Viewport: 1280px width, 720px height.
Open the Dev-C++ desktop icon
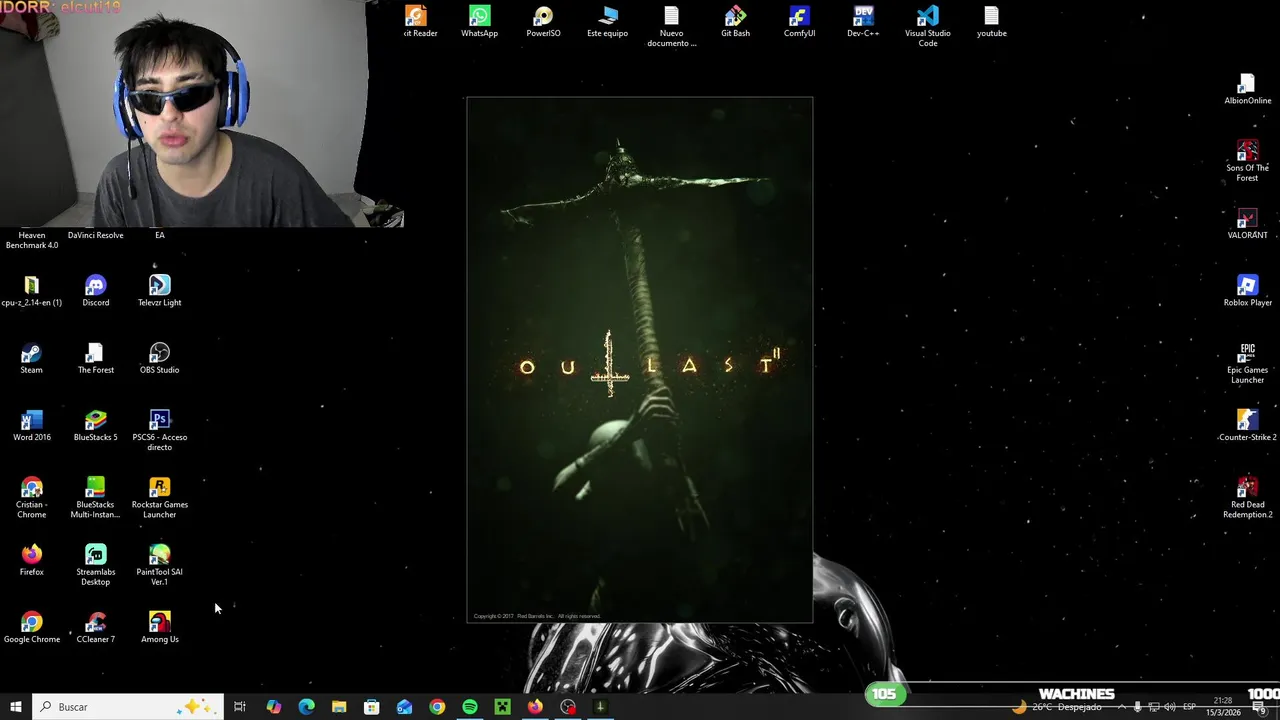[x=863, y=22]
